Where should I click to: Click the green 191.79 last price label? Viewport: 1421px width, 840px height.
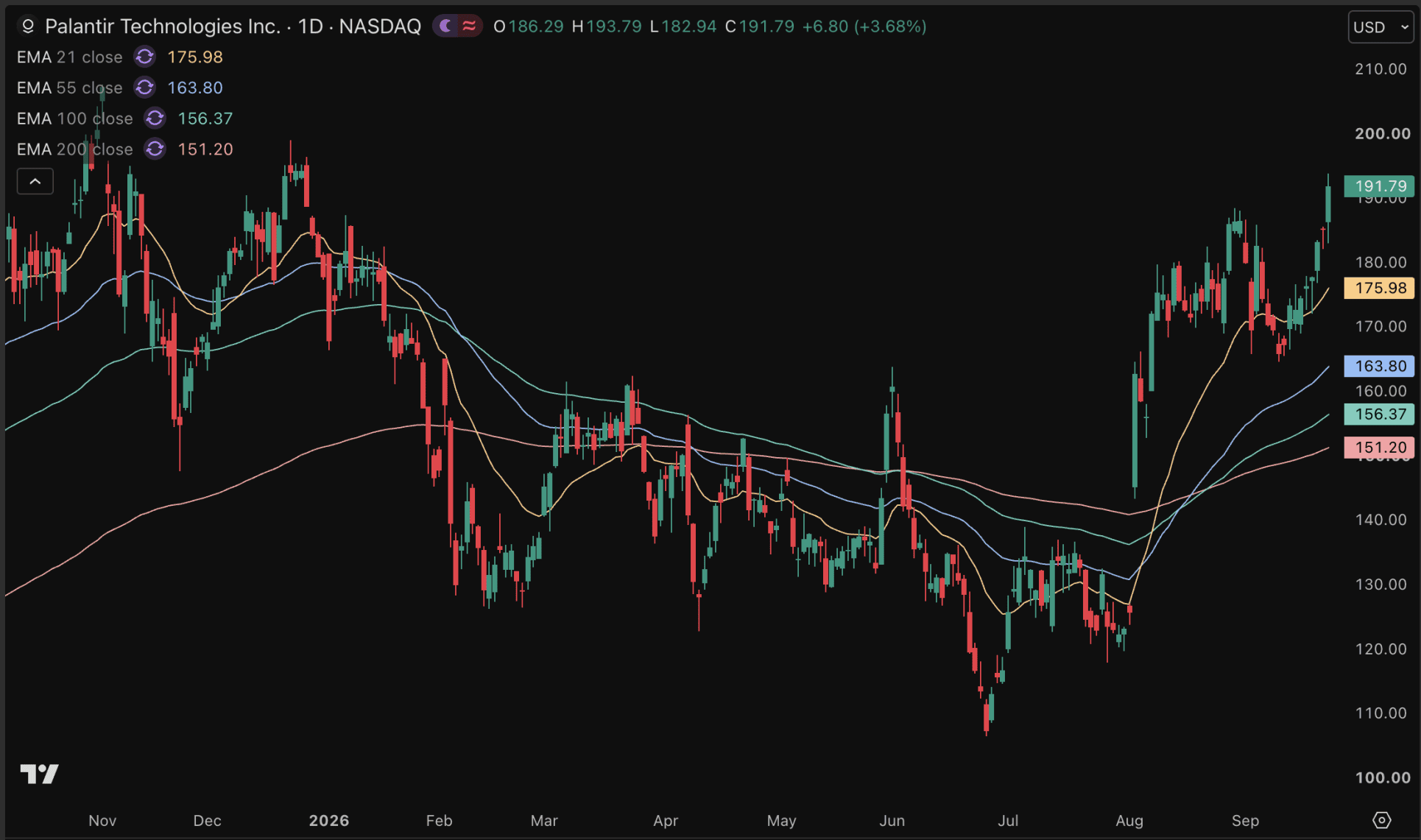[1379, 186]
